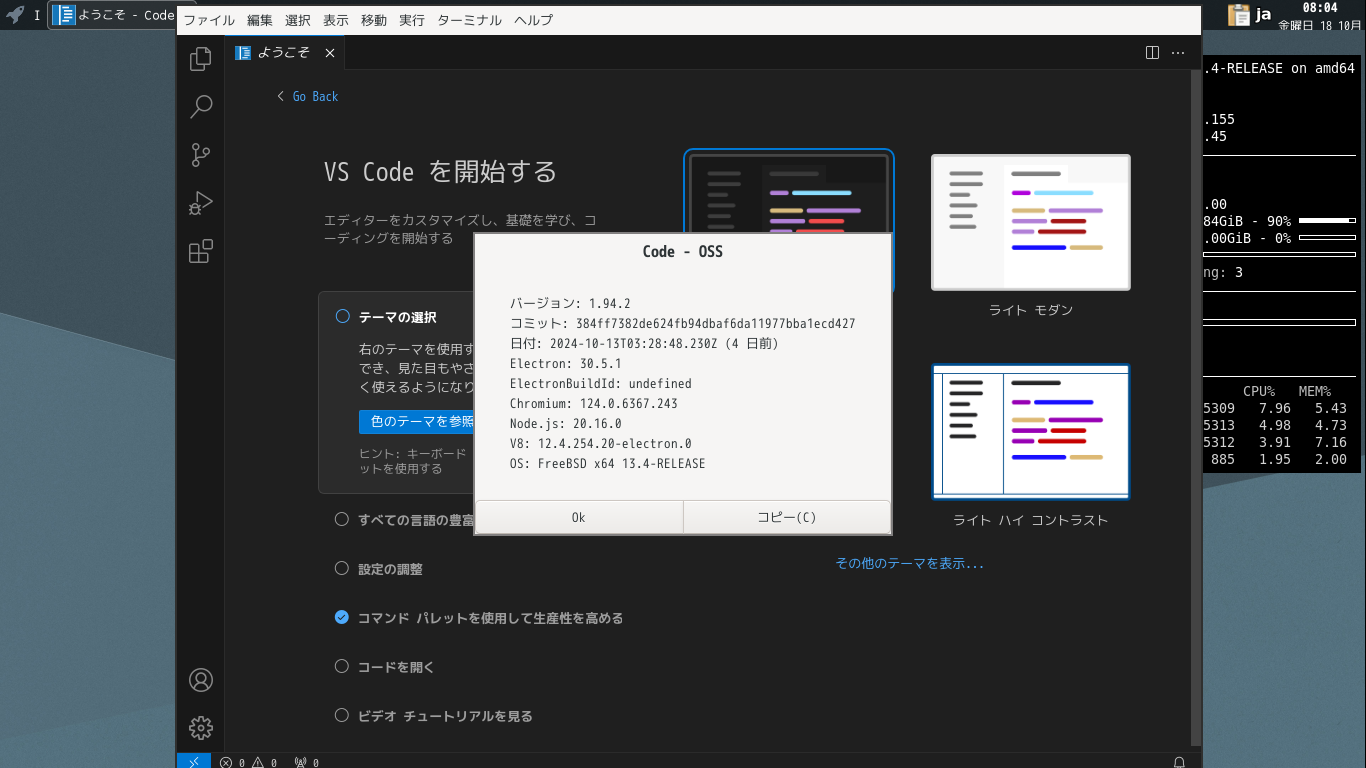
Task: Open the editor More Actions ellipsis
Action: coord(1178,53)
